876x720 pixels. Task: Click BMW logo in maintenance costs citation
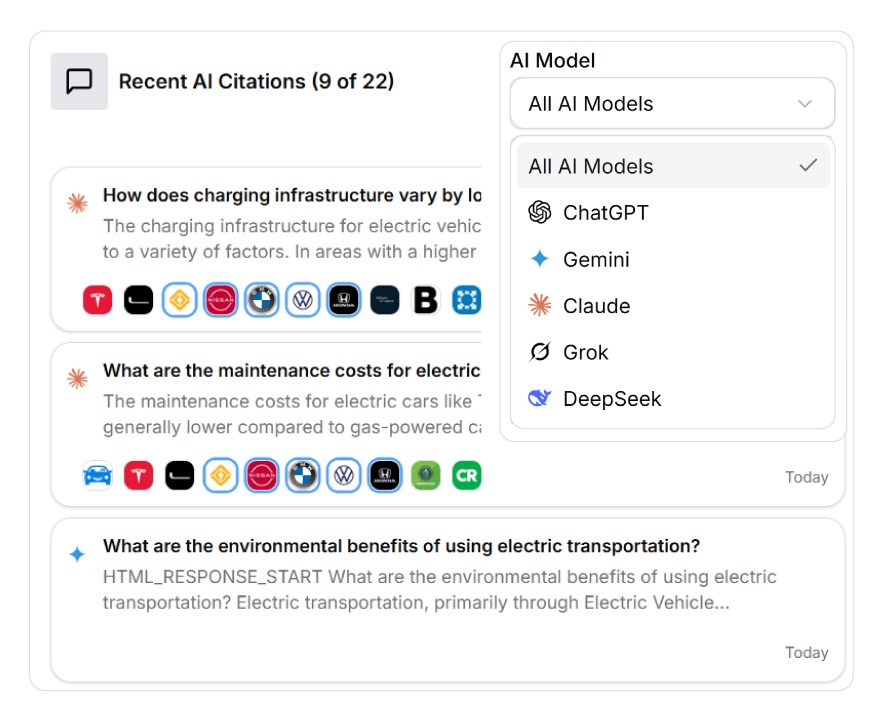(302, 475)
